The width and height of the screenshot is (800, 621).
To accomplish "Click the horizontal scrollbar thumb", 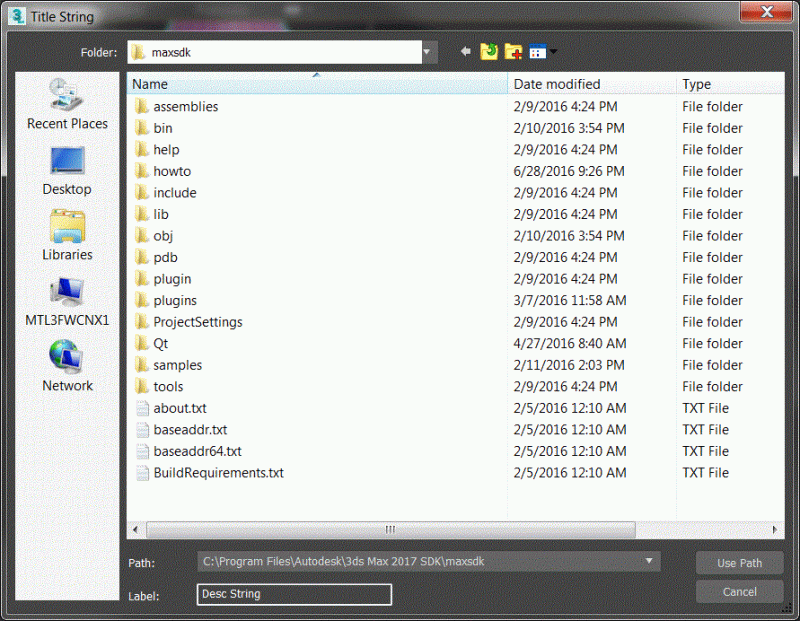I will (389, 529).
